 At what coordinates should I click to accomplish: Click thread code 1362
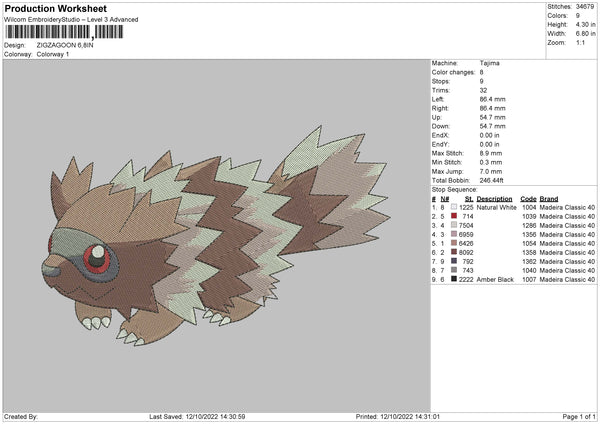click(x=529, y=261)
